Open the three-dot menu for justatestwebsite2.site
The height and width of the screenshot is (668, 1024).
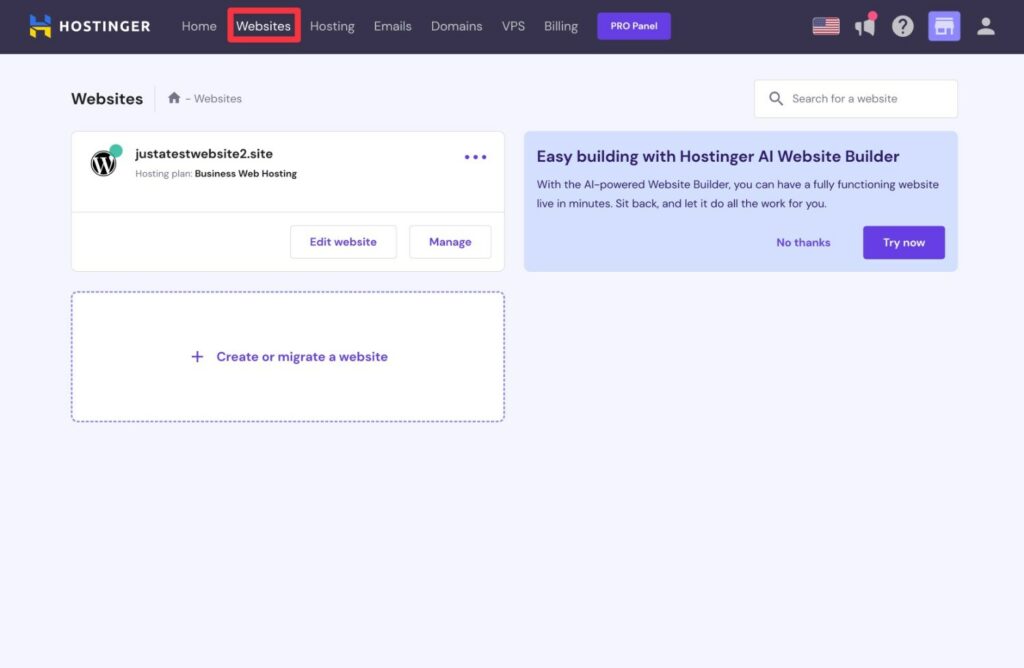pyautogui.click(x=475, y=157)
